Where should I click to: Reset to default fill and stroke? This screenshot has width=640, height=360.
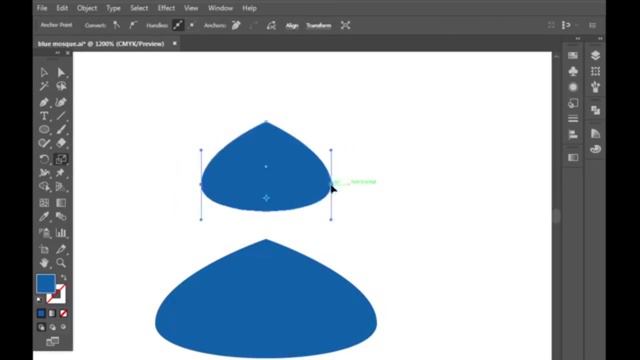click(x=39, y=300)
